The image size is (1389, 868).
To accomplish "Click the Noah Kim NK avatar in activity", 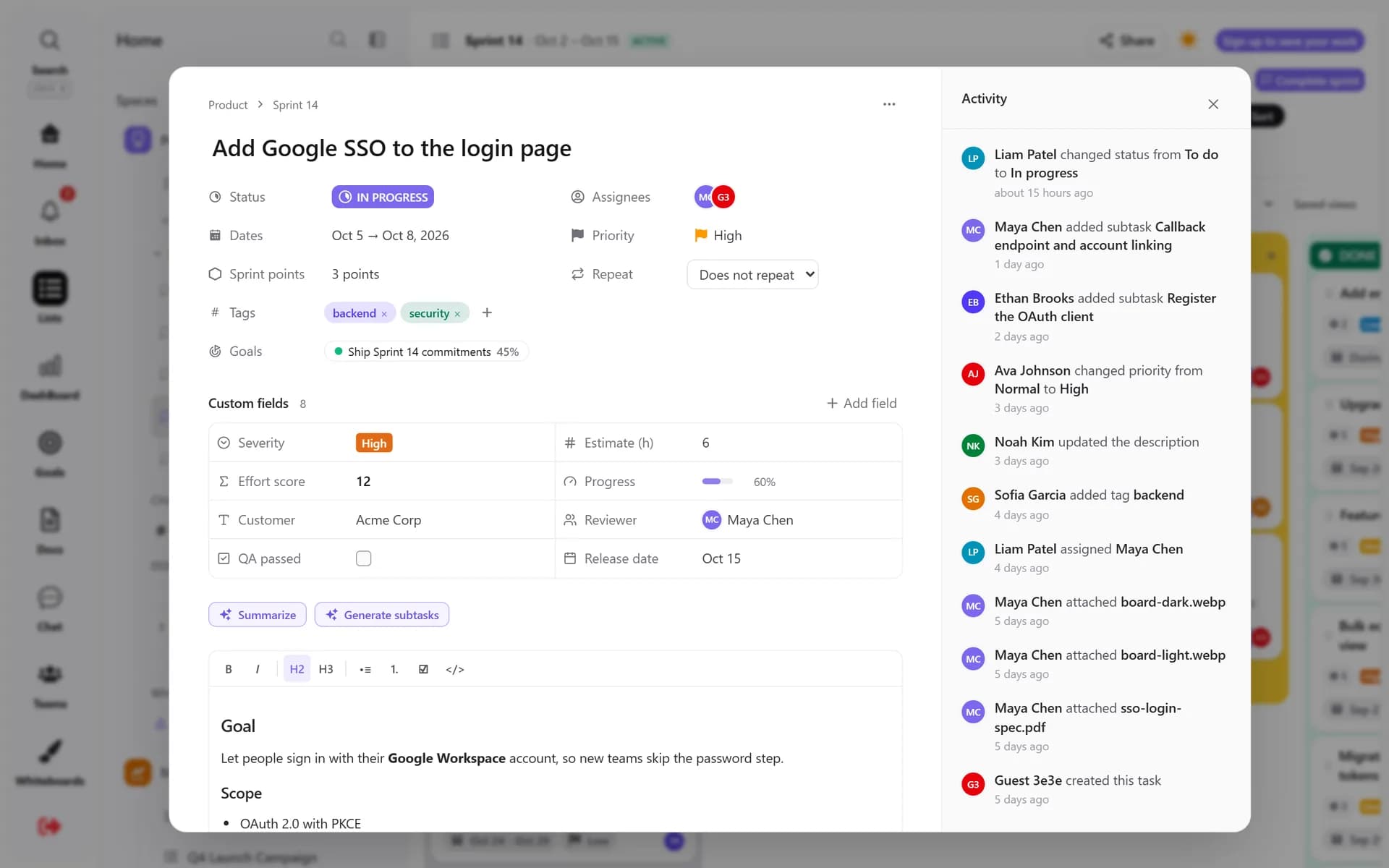I will point(973,446).
